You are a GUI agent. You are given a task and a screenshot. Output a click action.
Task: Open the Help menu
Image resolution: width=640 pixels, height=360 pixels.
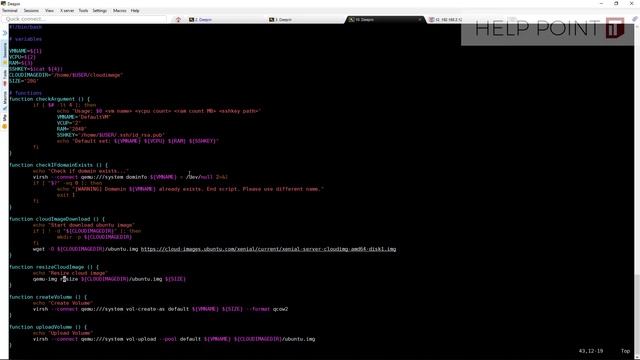(x=135, y=11)
